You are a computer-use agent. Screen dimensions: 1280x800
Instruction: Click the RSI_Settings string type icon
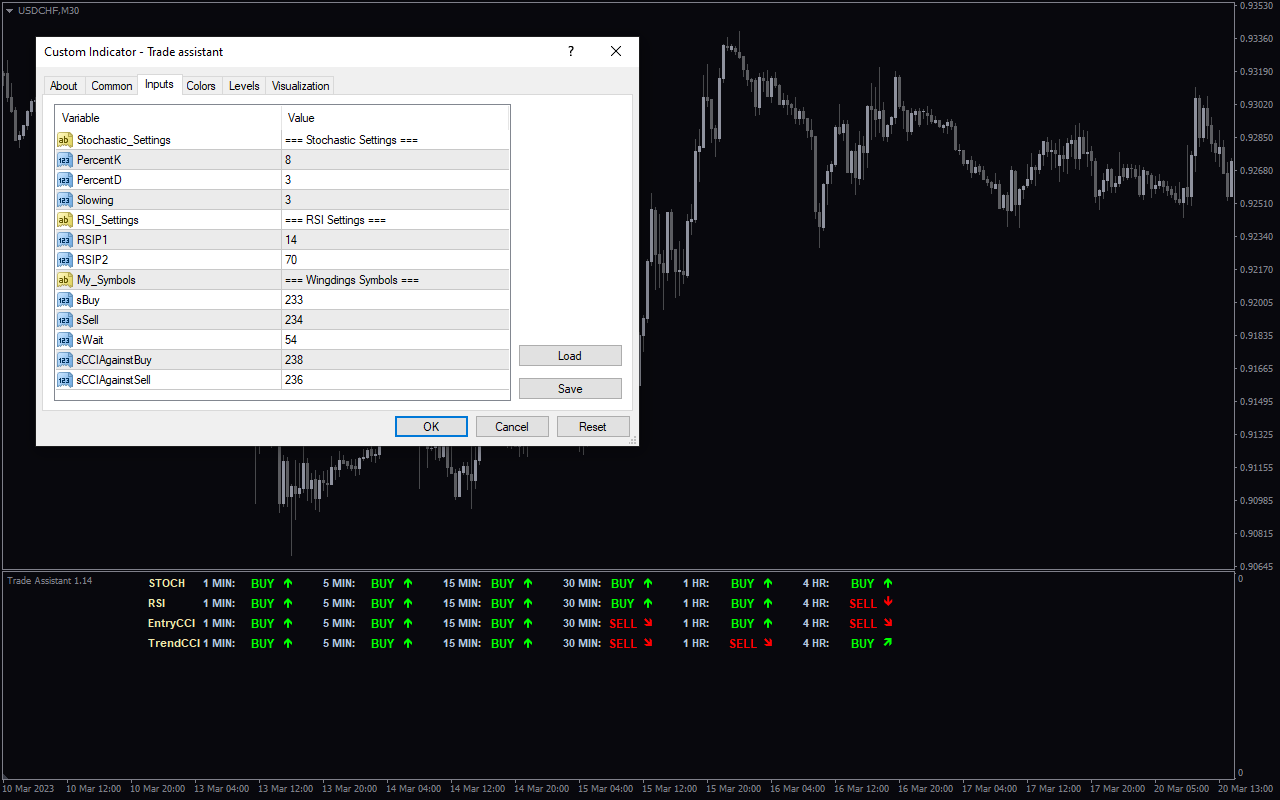coord(65,220)
